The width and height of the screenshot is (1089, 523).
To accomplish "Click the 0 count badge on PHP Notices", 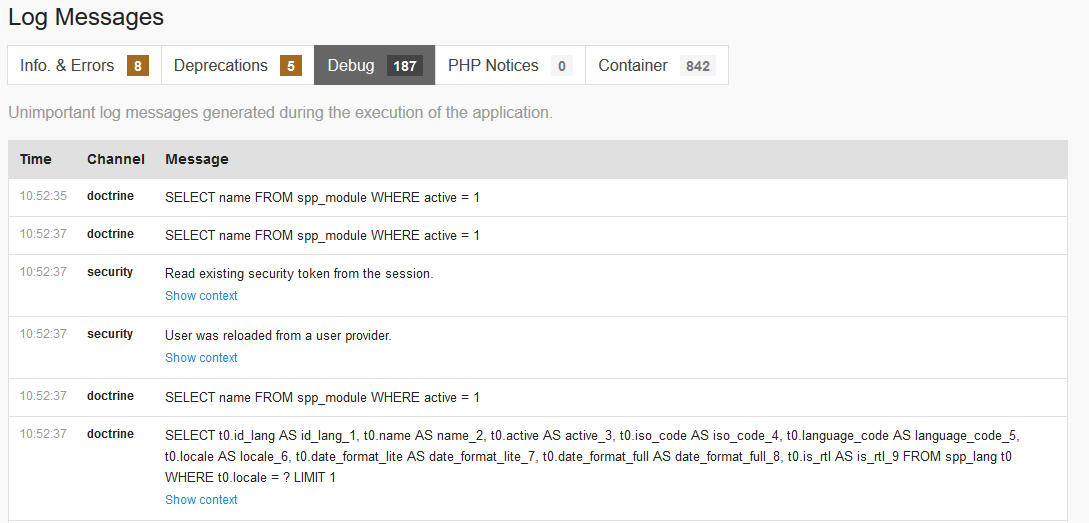I will (562, 66).
